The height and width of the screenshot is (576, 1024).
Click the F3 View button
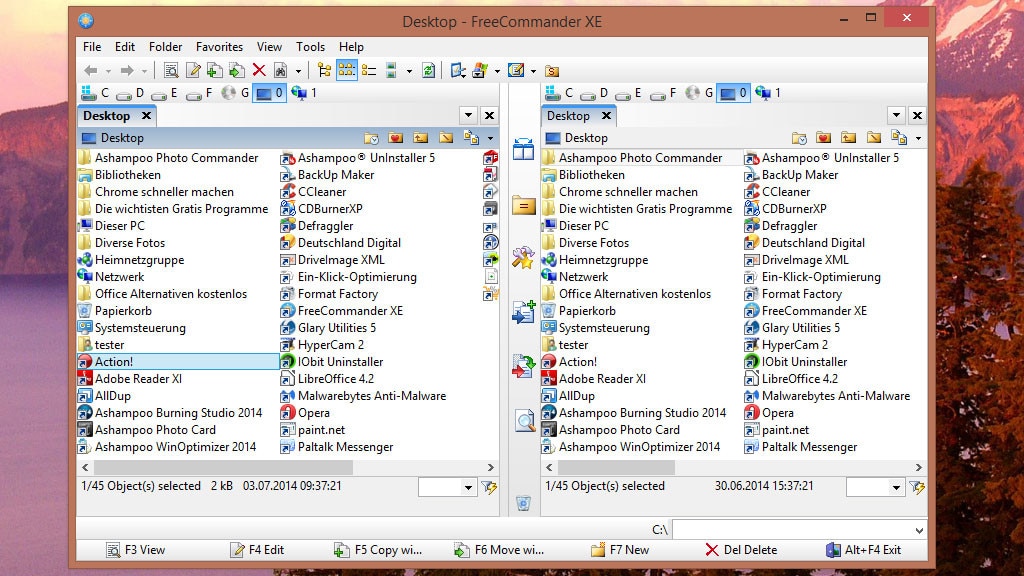(x=135, y=550)
